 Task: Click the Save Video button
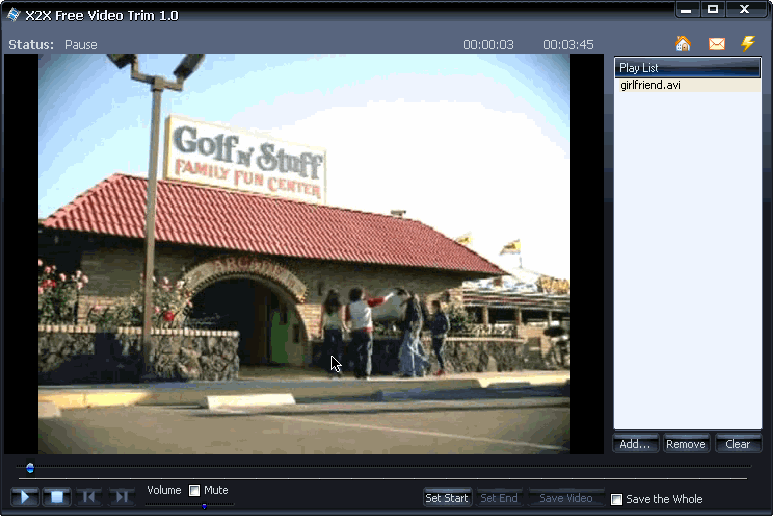pos(566,498)
